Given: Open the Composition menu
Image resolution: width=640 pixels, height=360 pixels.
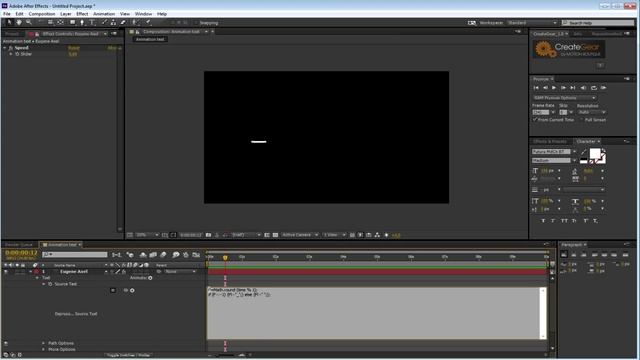Looking at the screenshot, I should click(x=42, y=14).
